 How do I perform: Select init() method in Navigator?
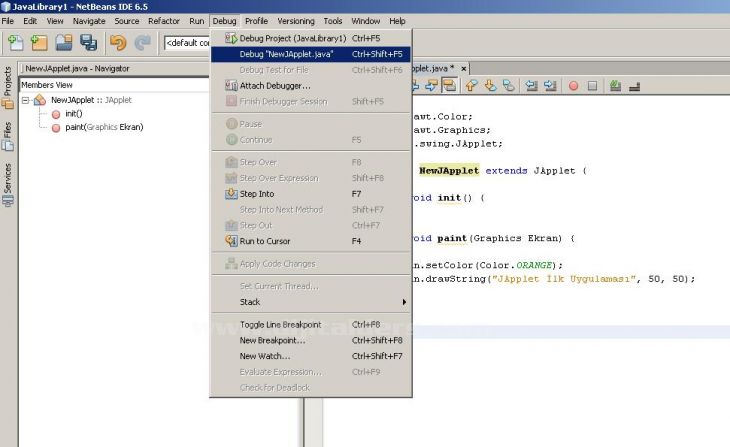pos(74,114)
